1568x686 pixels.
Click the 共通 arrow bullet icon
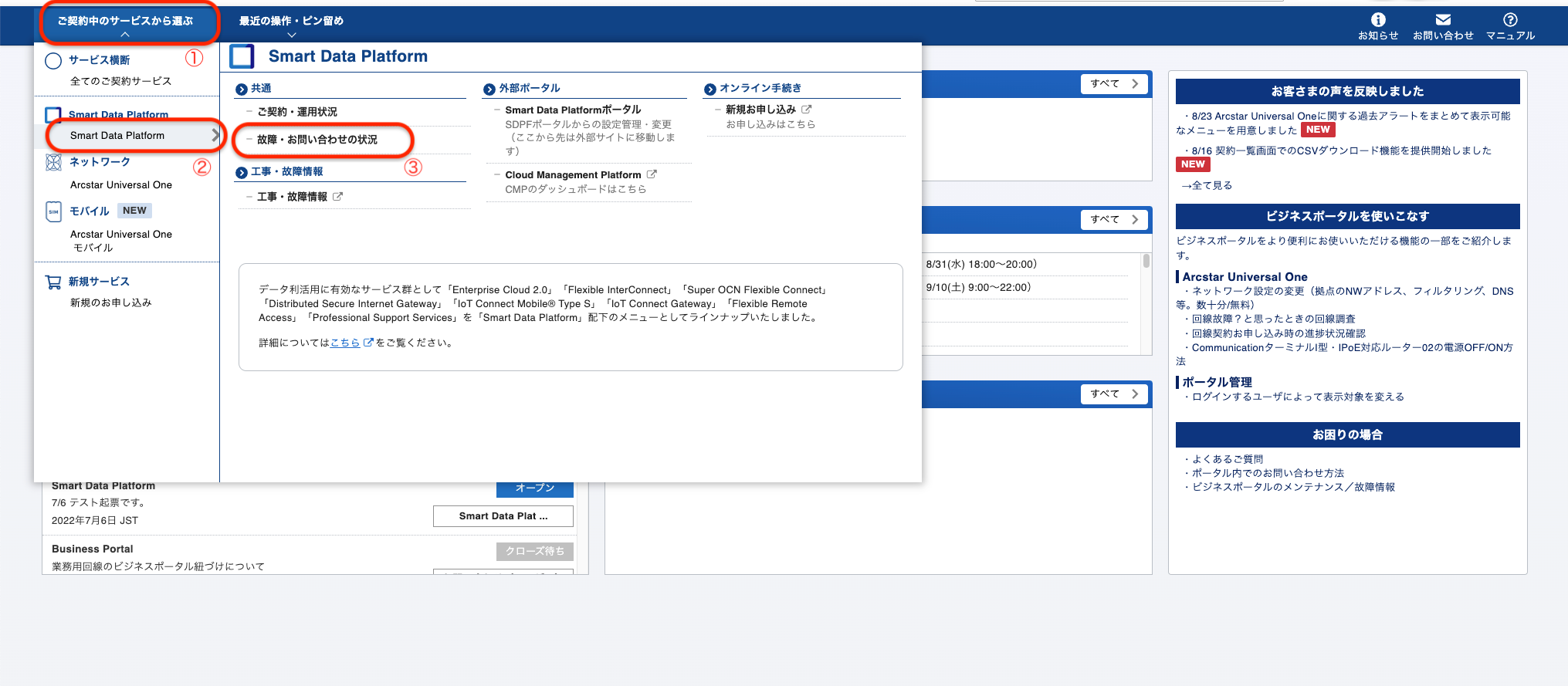[x=242, y=90]
